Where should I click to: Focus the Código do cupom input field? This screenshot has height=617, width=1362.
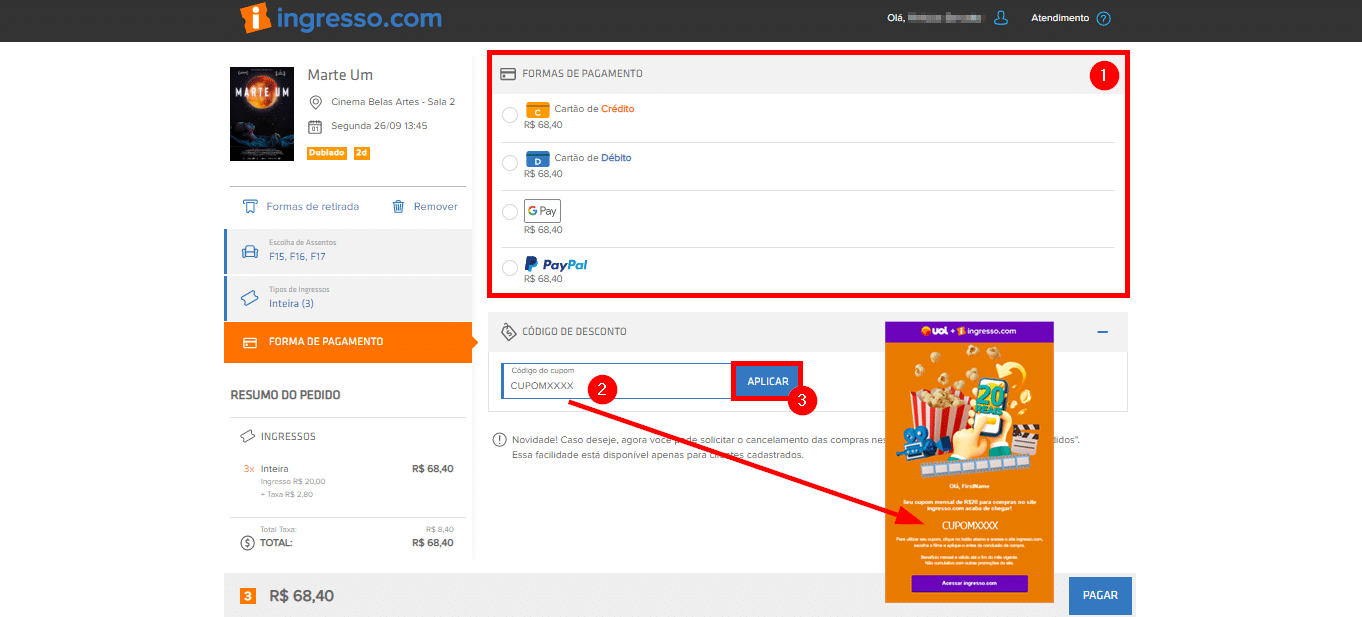[618, 381]
